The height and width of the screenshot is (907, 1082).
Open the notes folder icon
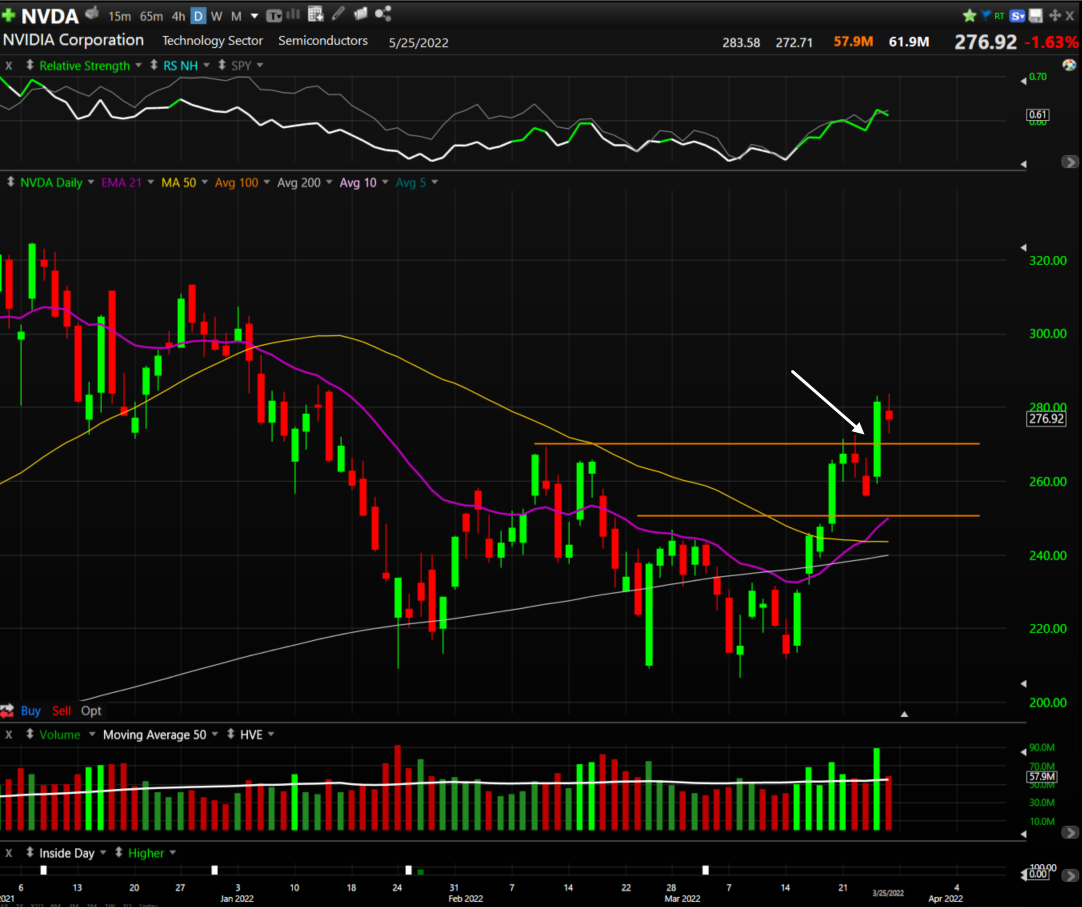coord(360,14)
